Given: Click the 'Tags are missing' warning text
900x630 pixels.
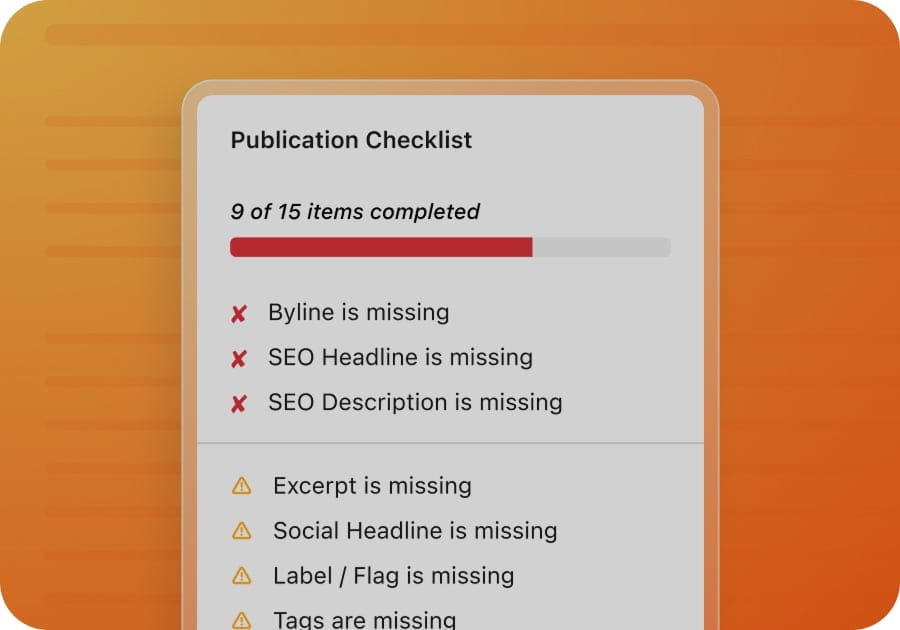Looking at the screenshot, I should (x=364, y=620).
